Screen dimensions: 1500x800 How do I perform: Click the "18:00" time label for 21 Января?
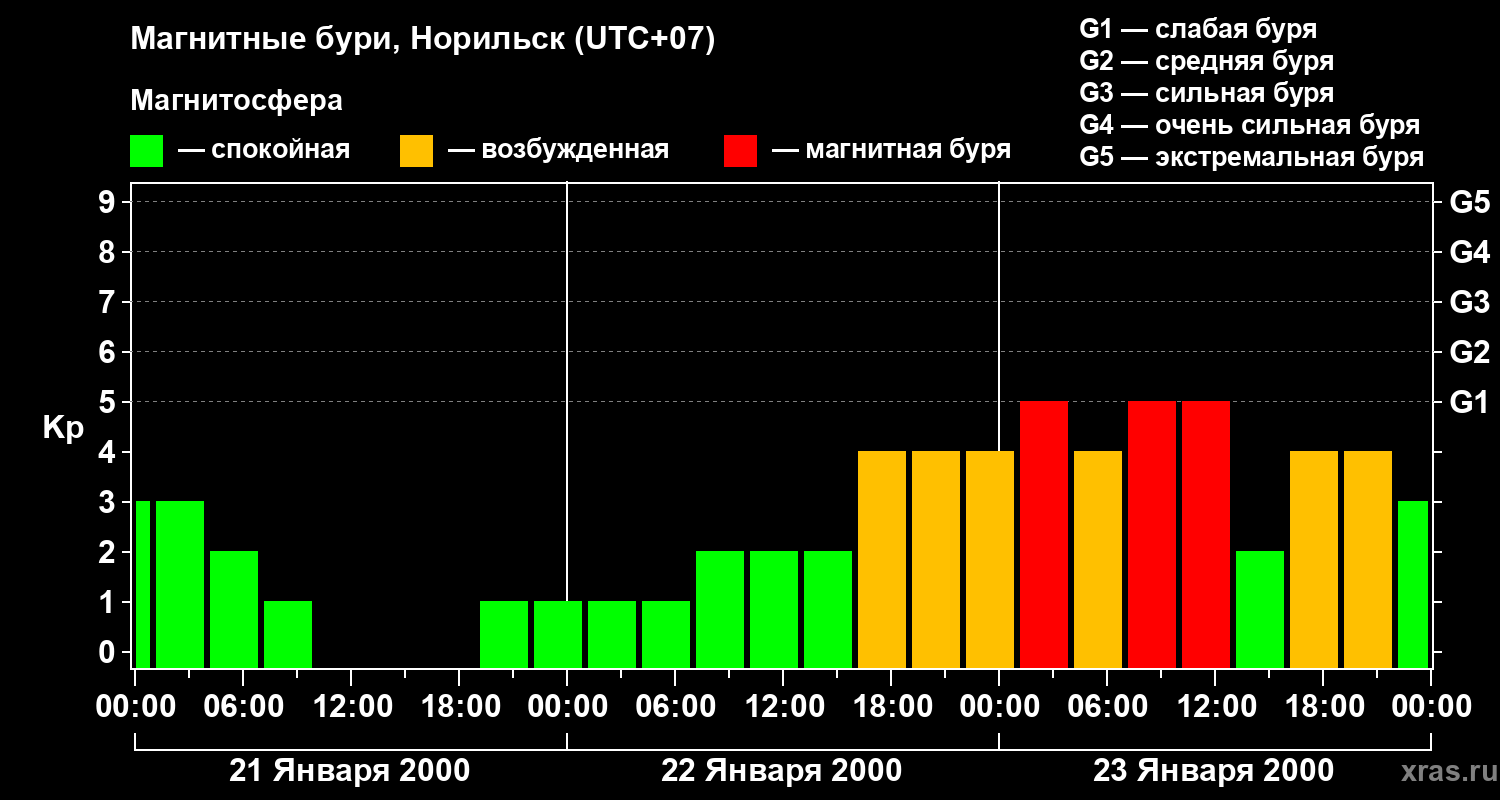(459, 707)
